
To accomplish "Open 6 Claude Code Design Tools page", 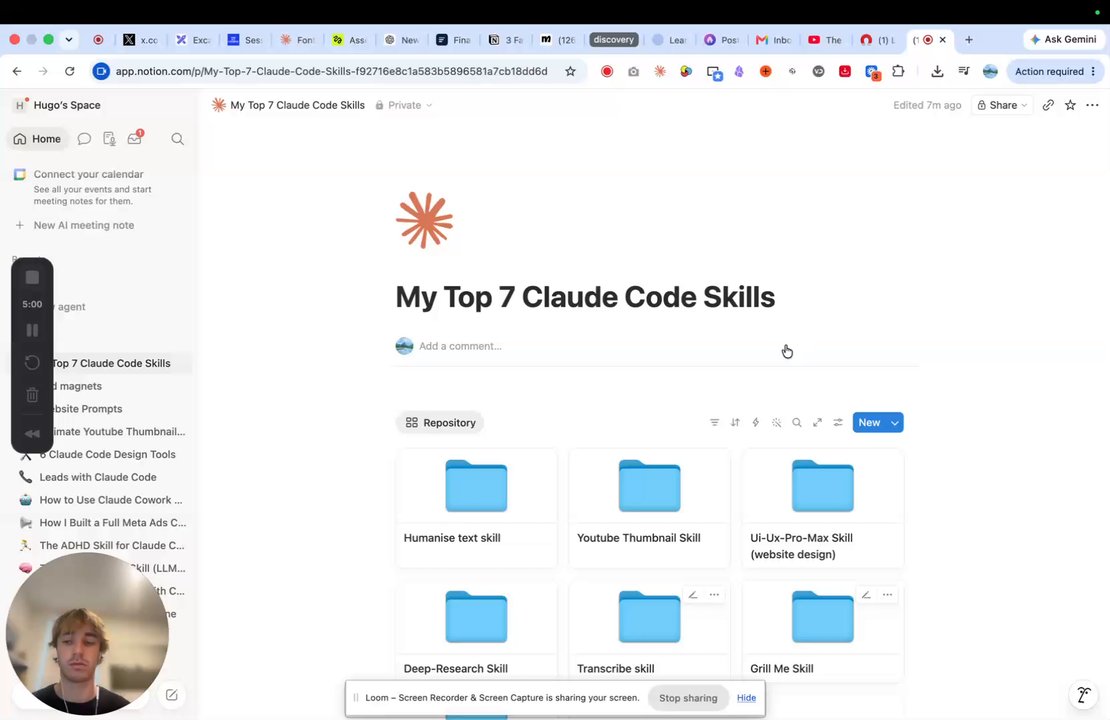I will click(x=108, y=455).
